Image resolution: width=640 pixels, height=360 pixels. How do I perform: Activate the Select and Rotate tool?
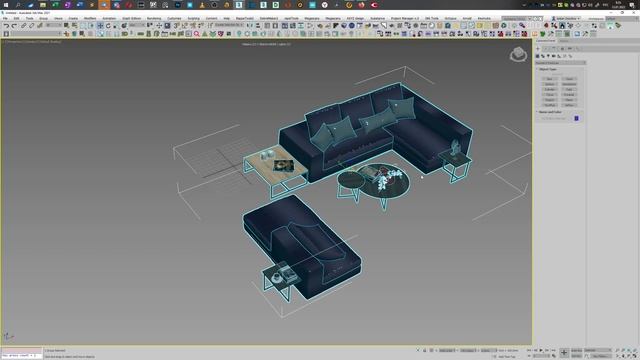click(x=108, y=25)
